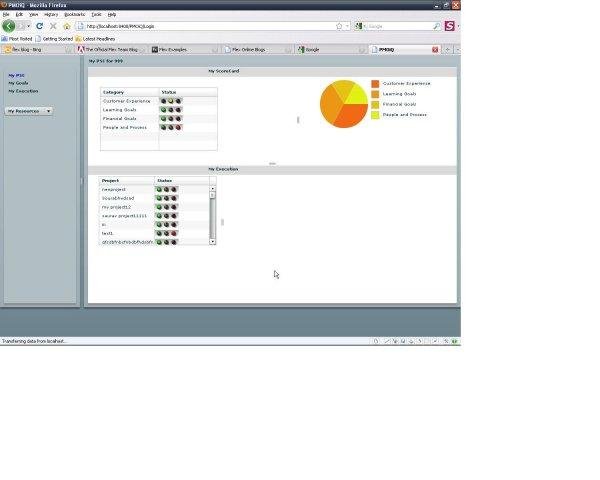
Task: Click Learning Goals status lights icon
Action: point(171,110)
